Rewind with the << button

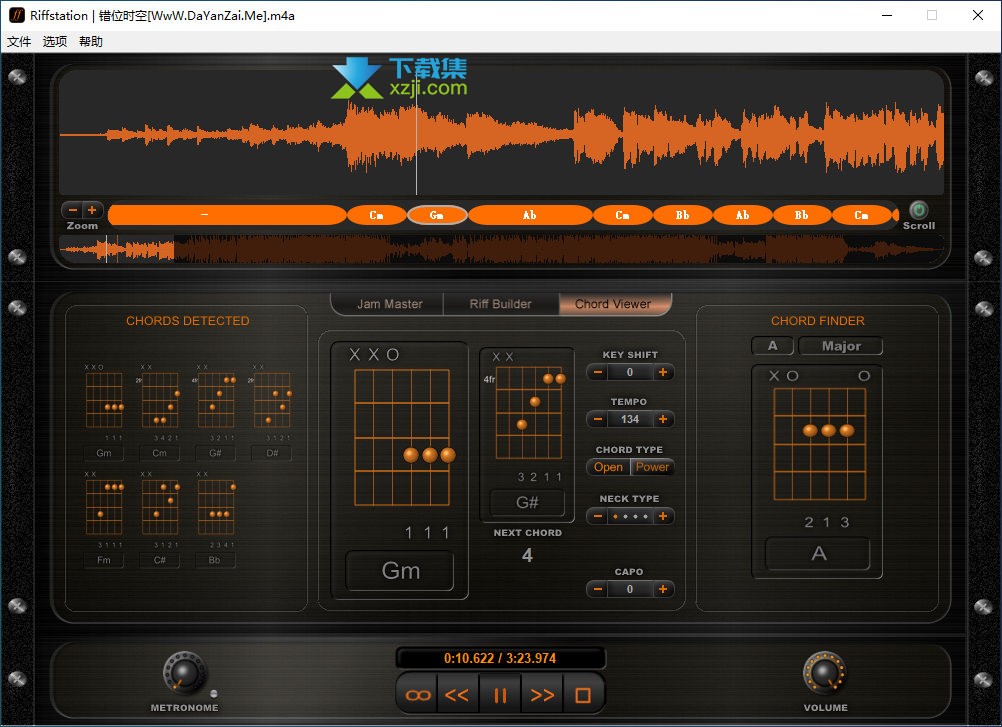point(458,695)
